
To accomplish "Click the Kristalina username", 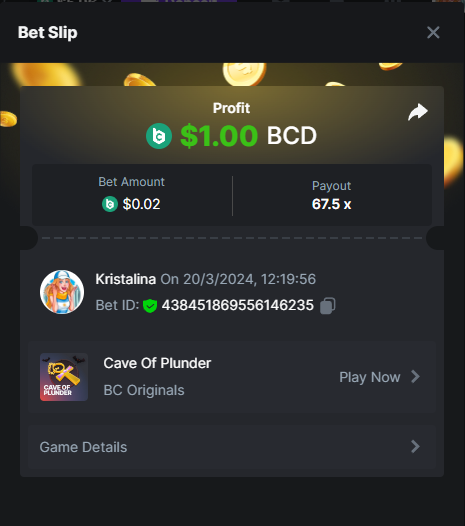I will 125,279.
